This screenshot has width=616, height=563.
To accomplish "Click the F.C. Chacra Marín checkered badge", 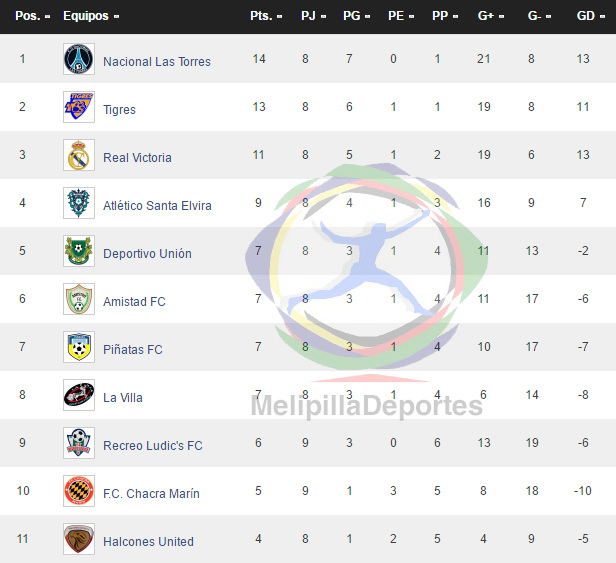I will (x=79, y=491).
